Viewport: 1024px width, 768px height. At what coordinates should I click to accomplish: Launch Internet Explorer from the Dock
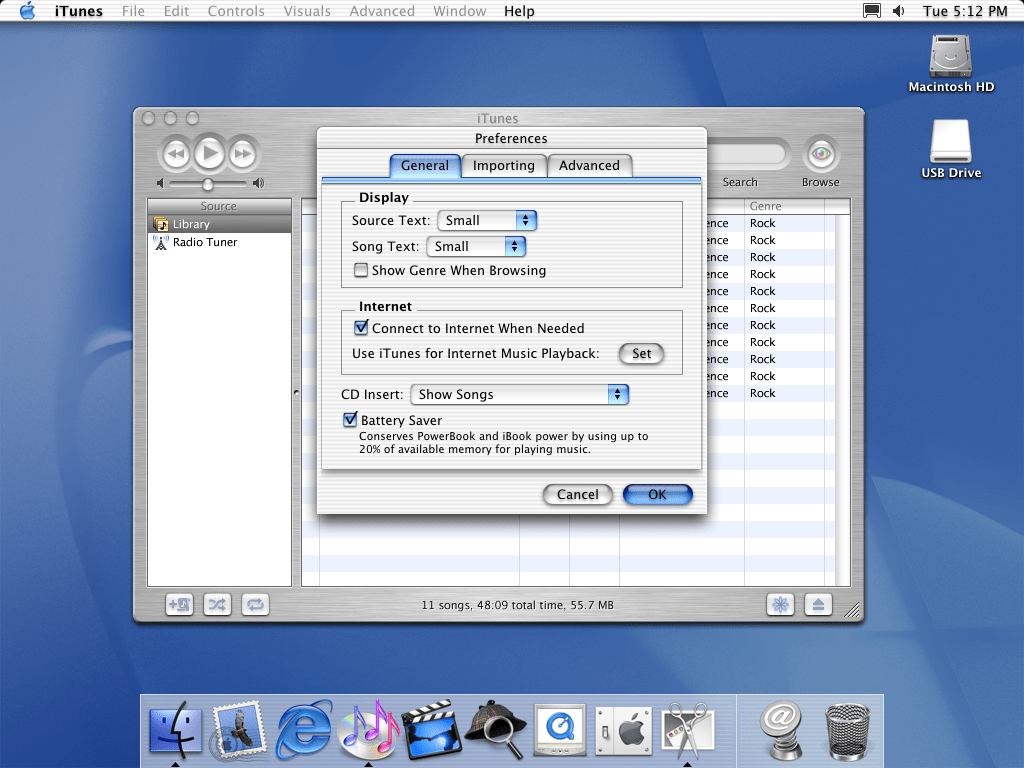click(304, 730)
